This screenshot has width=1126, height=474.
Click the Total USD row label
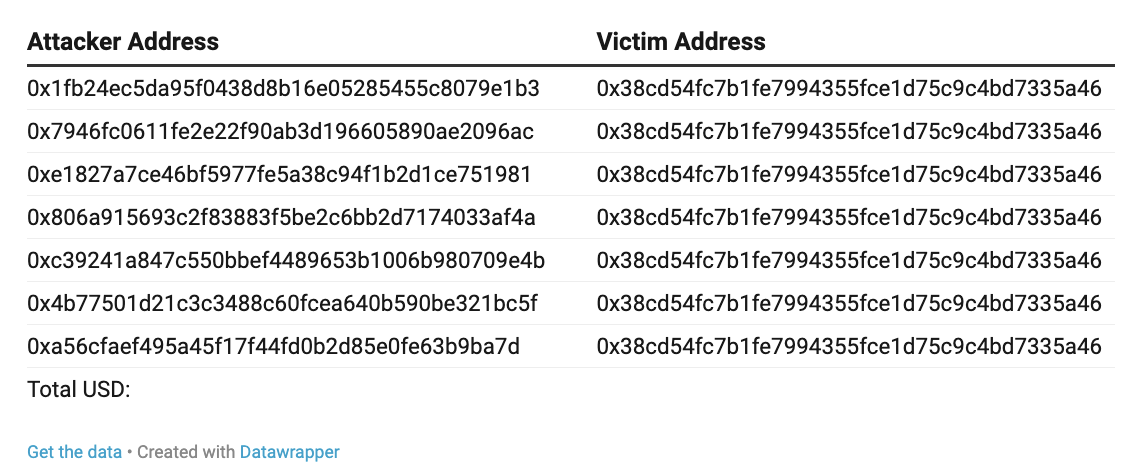(x=79, y=390)
